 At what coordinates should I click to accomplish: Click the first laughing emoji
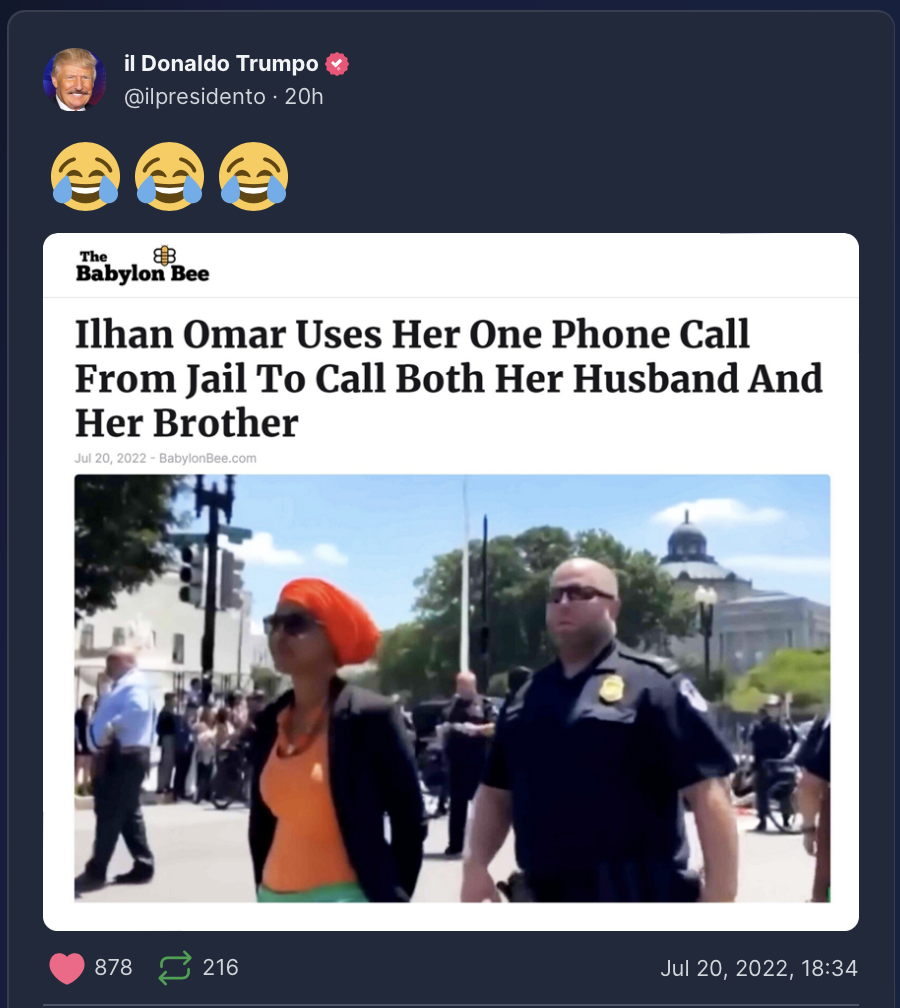[x=86, y=176]
